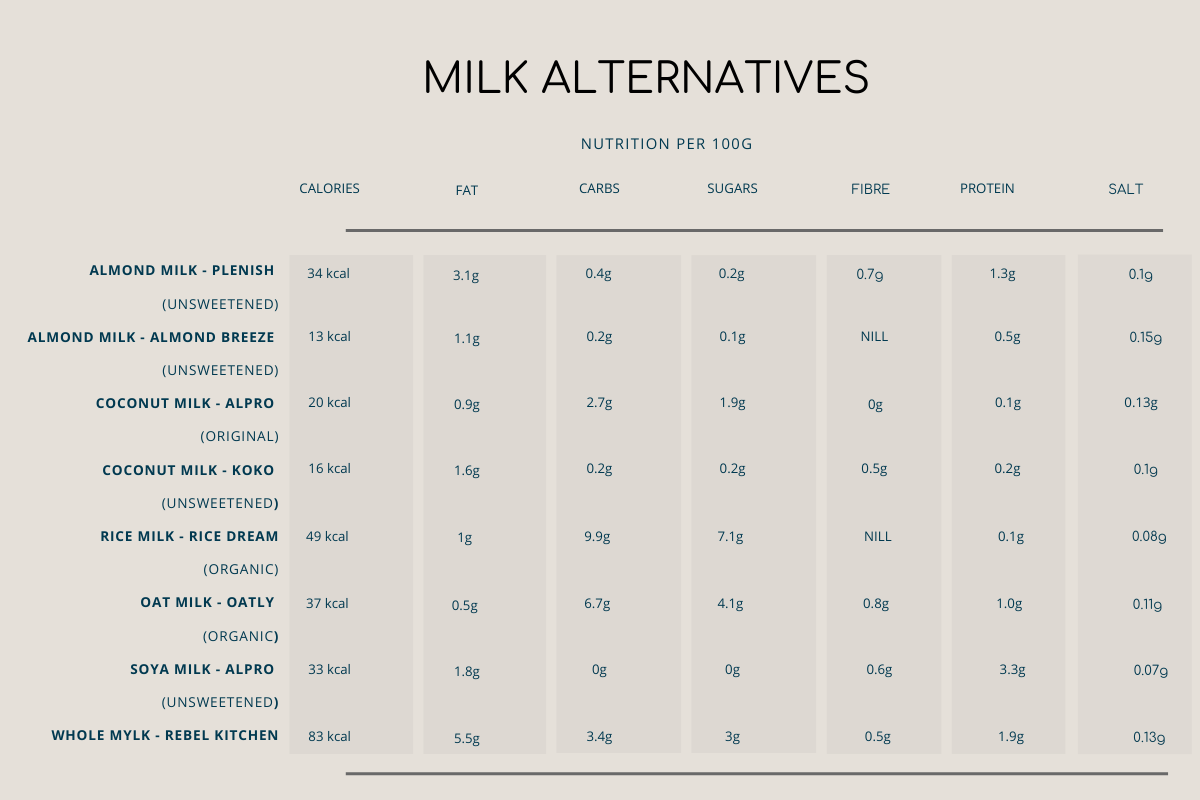
Task: Click the Salt column header
Action: (x=1125, y=189)
